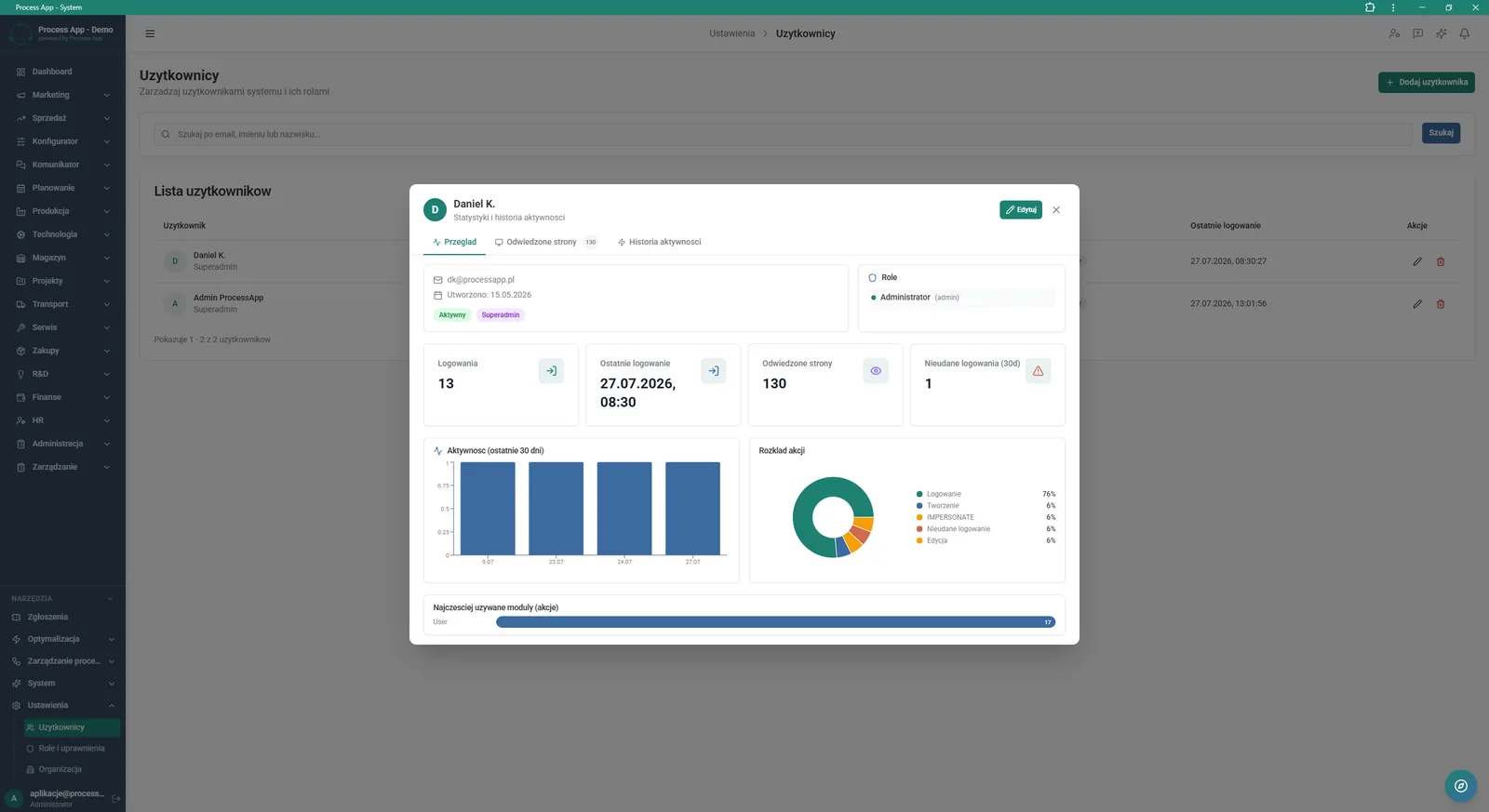Expand the Projekty sidebar section
The height and width of the screenshot is (812, 1489).
tap(62, 281)
